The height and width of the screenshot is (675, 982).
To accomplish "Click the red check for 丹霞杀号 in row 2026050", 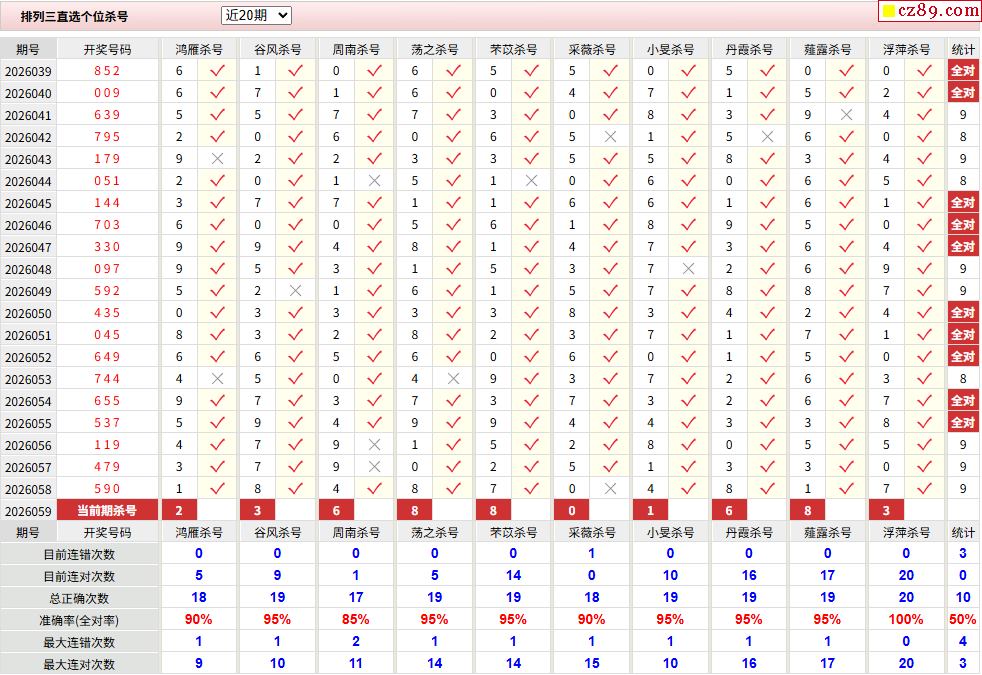I will [767, 312].
